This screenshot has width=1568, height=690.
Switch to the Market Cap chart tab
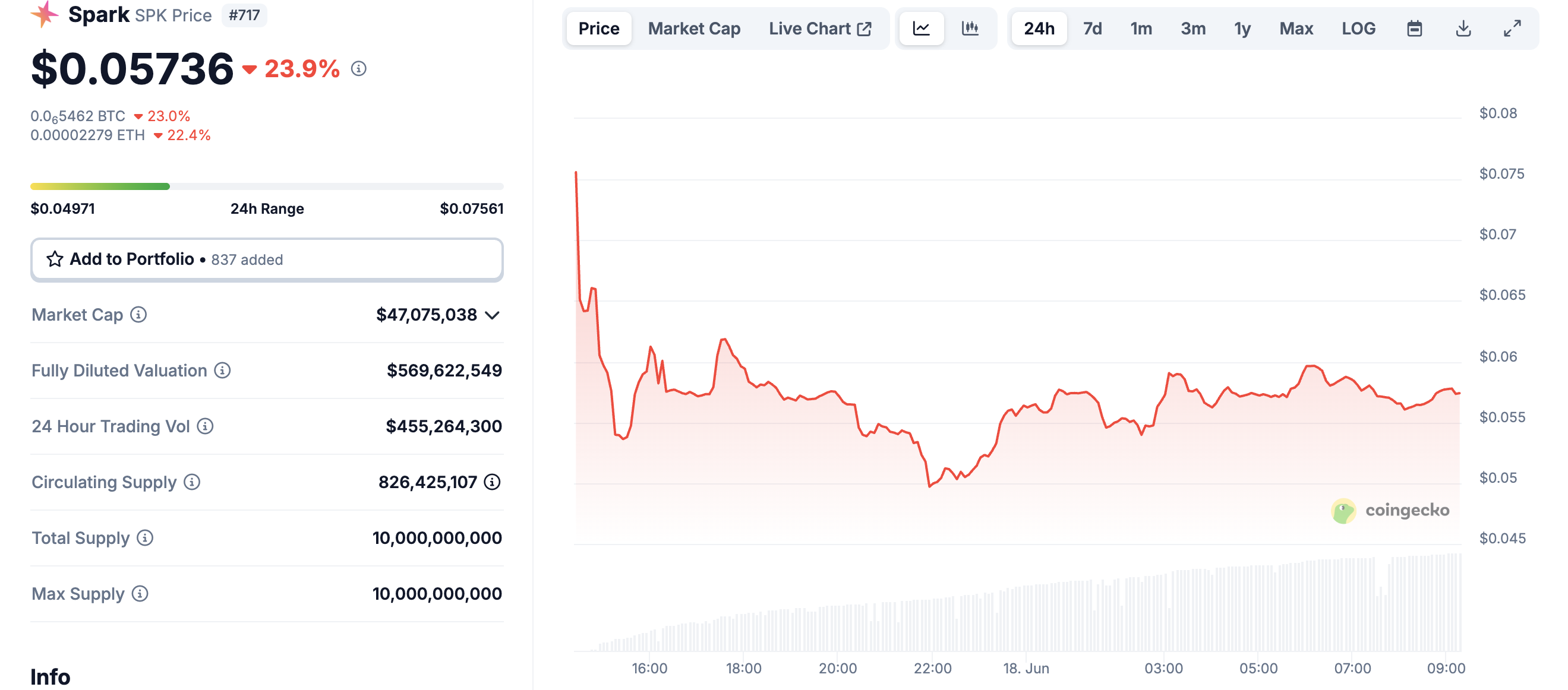(x=694, y=29)
